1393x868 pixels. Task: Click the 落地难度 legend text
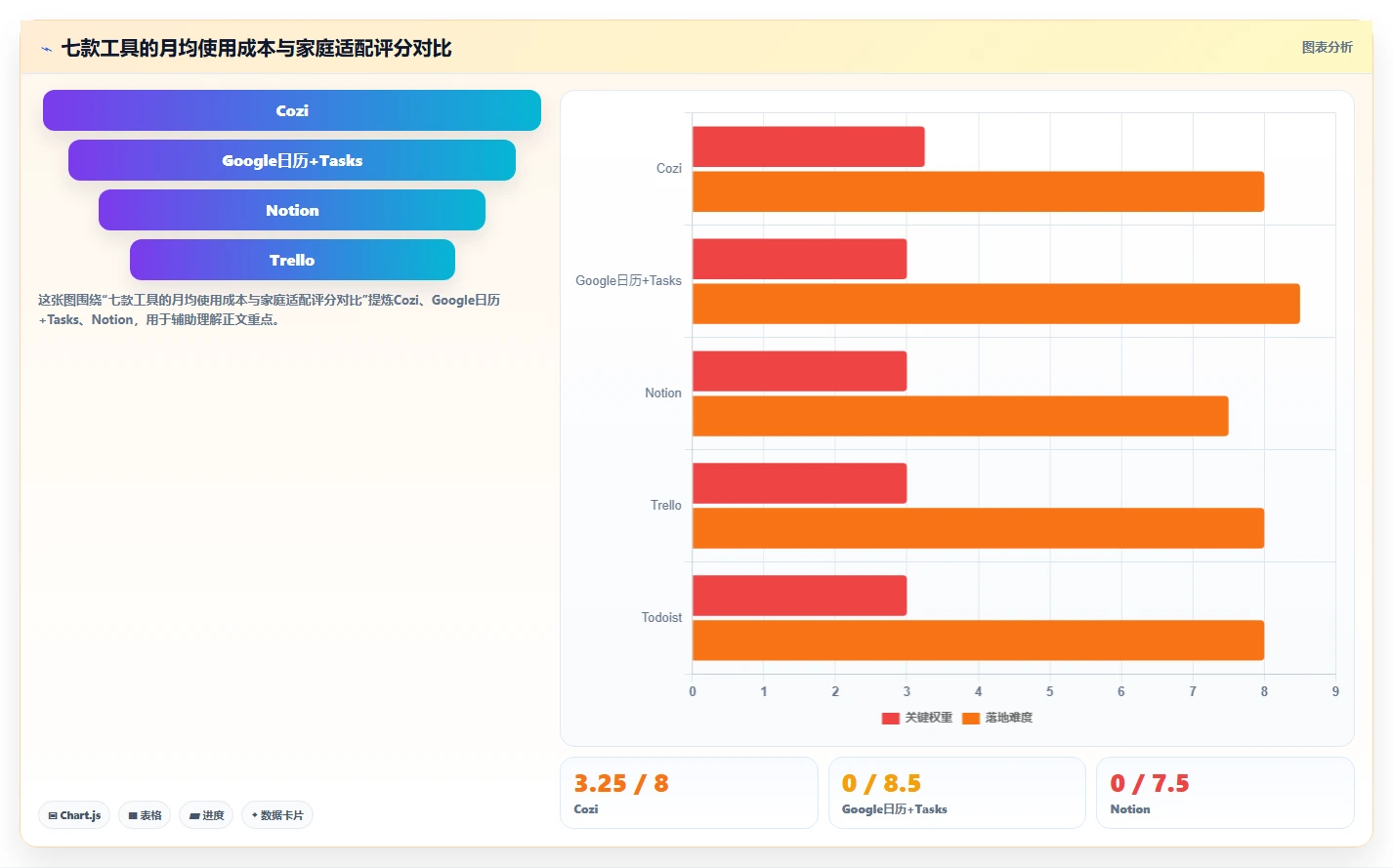(x=1008, y=718)
